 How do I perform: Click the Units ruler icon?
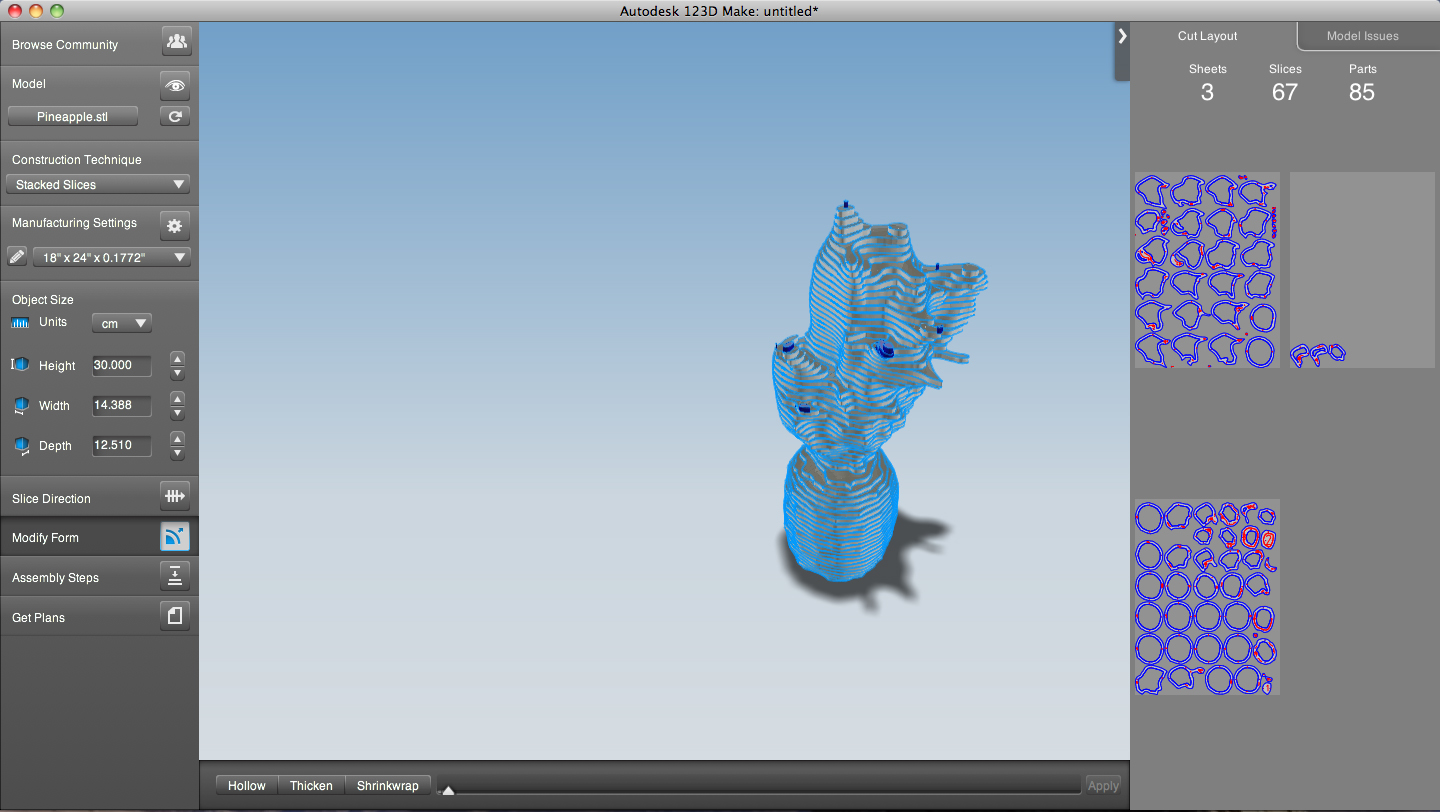[x=20, y=322]
